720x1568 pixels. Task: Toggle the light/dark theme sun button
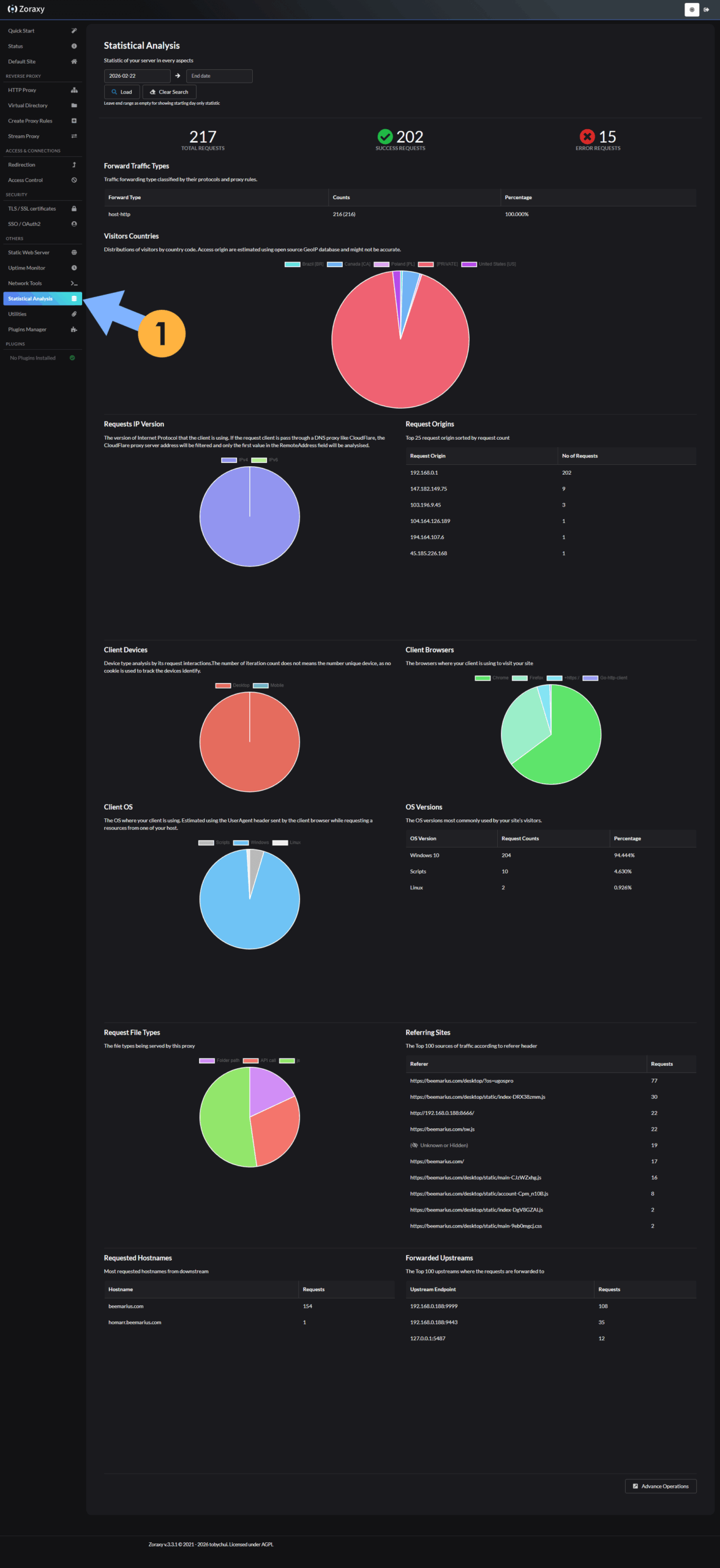(x=691, y=9)
